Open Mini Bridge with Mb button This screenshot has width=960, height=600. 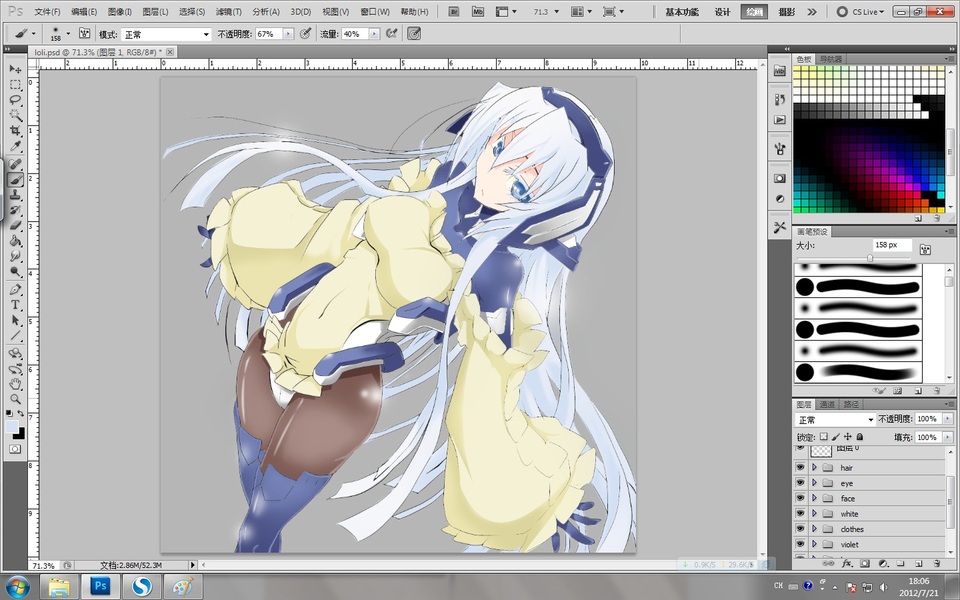[x=478, y=12]
